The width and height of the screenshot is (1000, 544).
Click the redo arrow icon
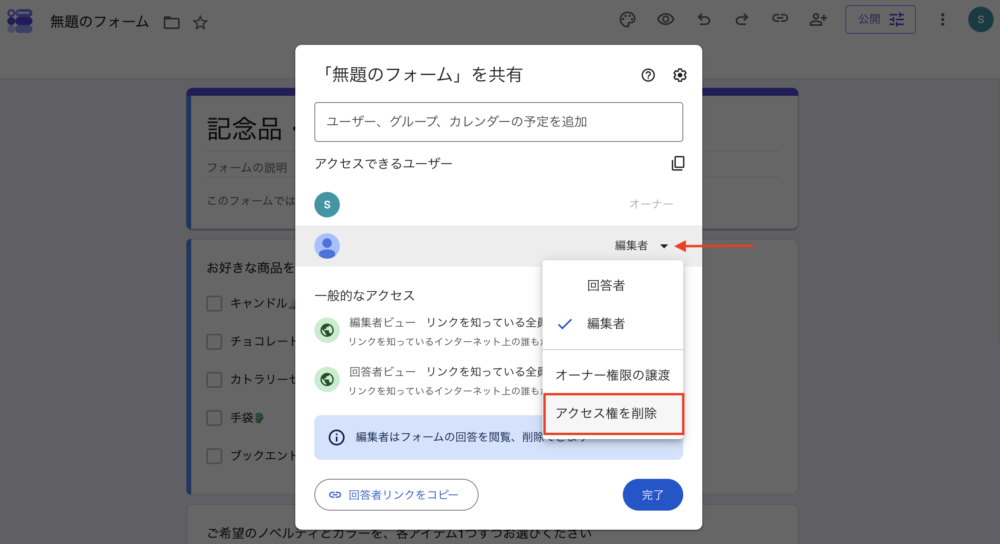tap(742, 20)
